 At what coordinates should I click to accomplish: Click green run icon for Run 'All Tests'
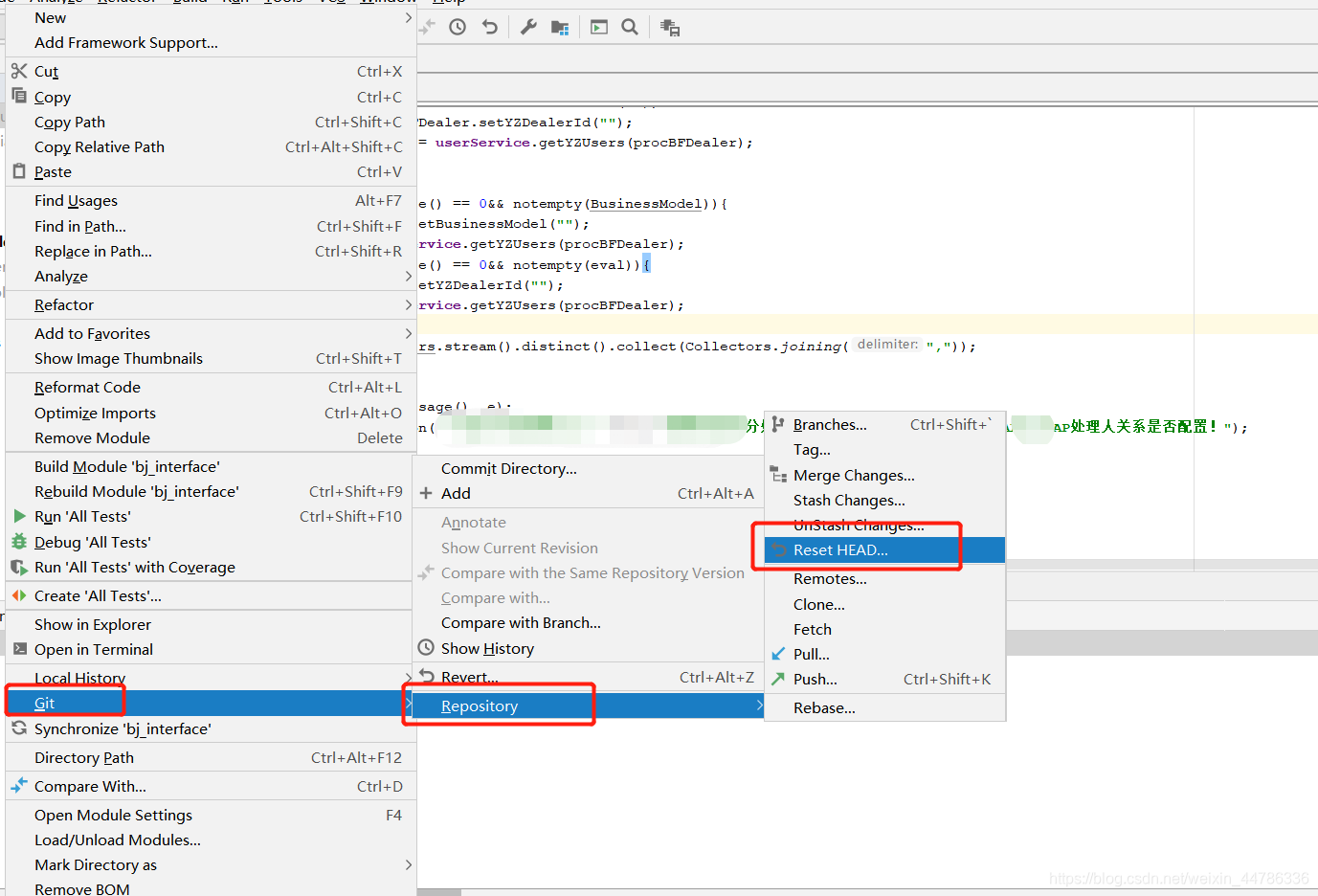coord(19,516)
